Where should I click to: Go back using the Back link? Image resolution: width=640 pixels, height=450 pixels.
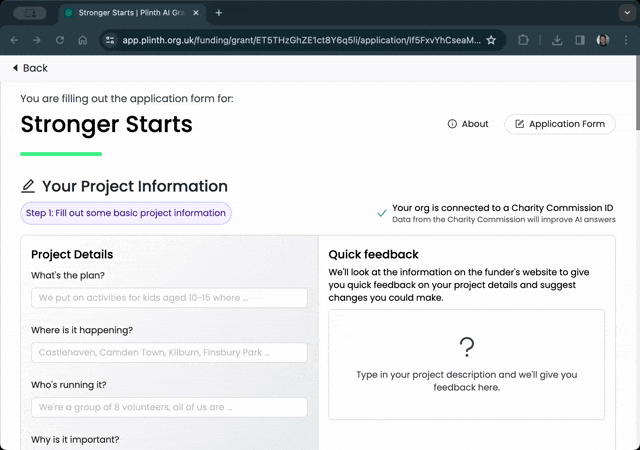click(30, 68)
